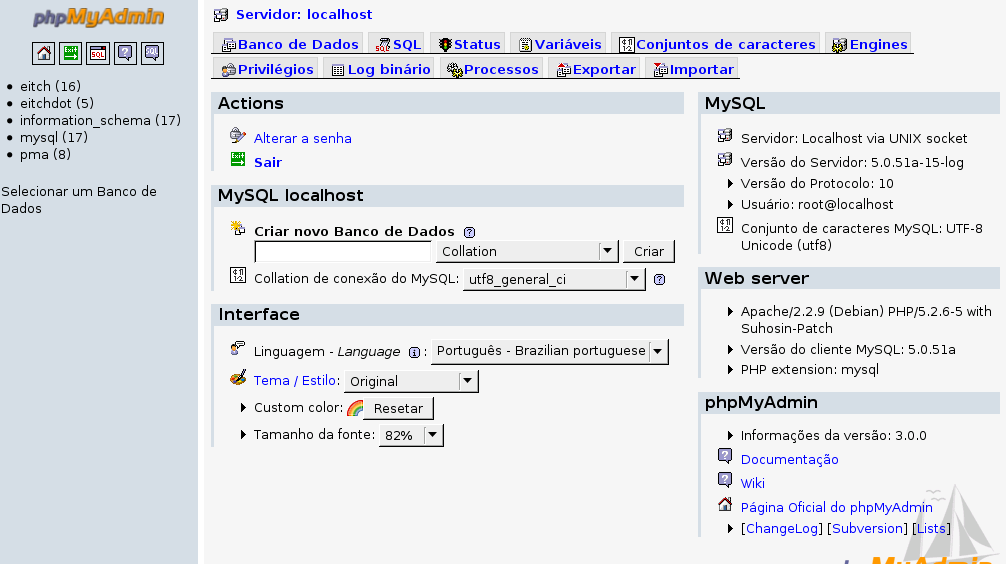Image resolution: width=1006 pixels, height=564 pixels.
Task: Select the mysql (17) database
Action: pos(54,137)
